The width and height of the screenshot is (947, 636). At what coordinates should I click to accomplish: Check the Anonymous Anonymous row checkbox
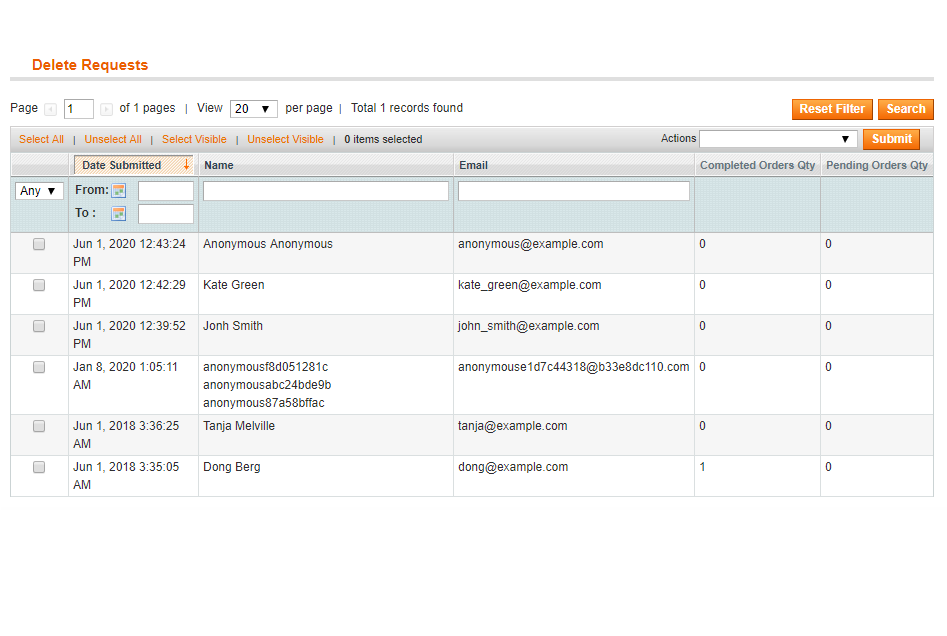(39, 244)
